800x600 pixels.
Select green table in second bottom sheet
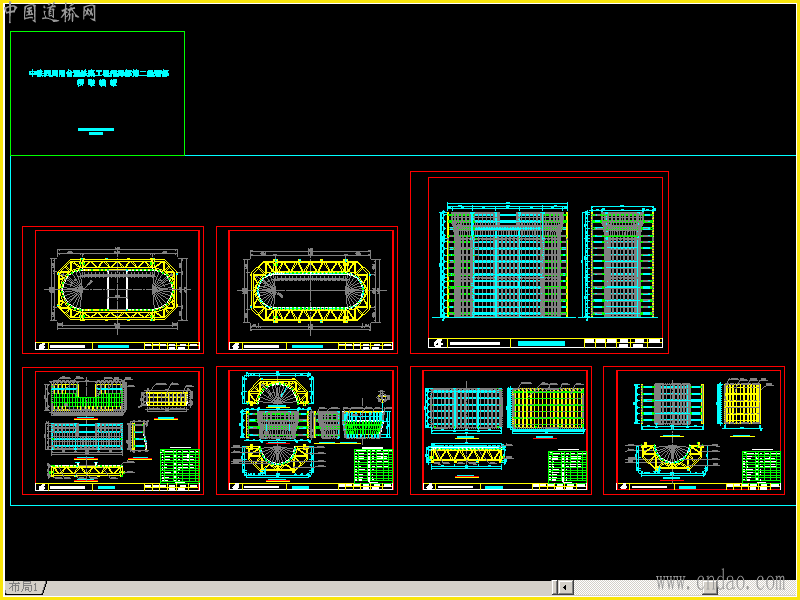tap(373, 466)
